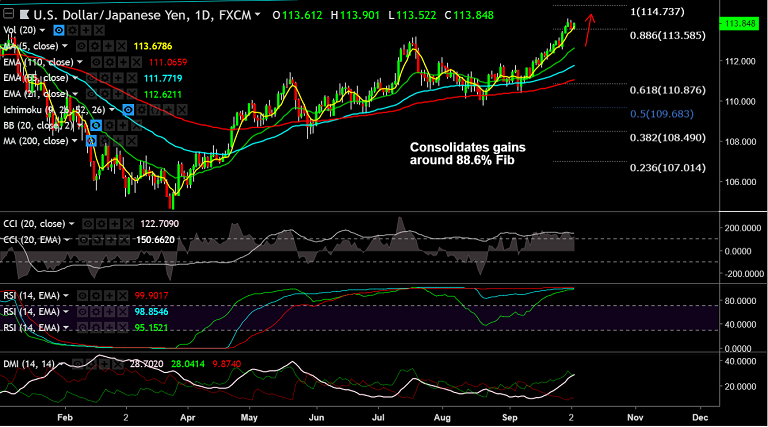
Task: Open the MA (200, close) dropdown arrow
Action: coord(74,142)
